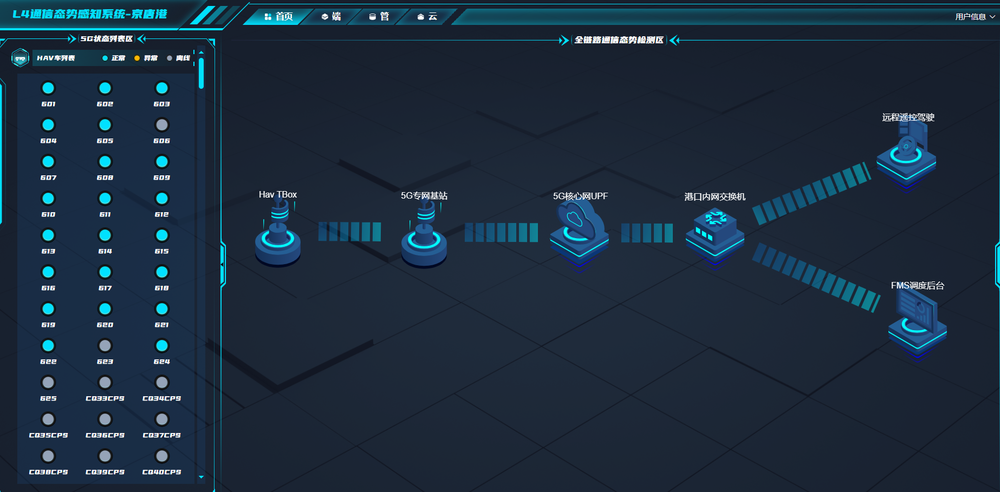Select vehicle 613 status dot
Viewport: 1000px width, 492px height.
(x=48, y=235)
